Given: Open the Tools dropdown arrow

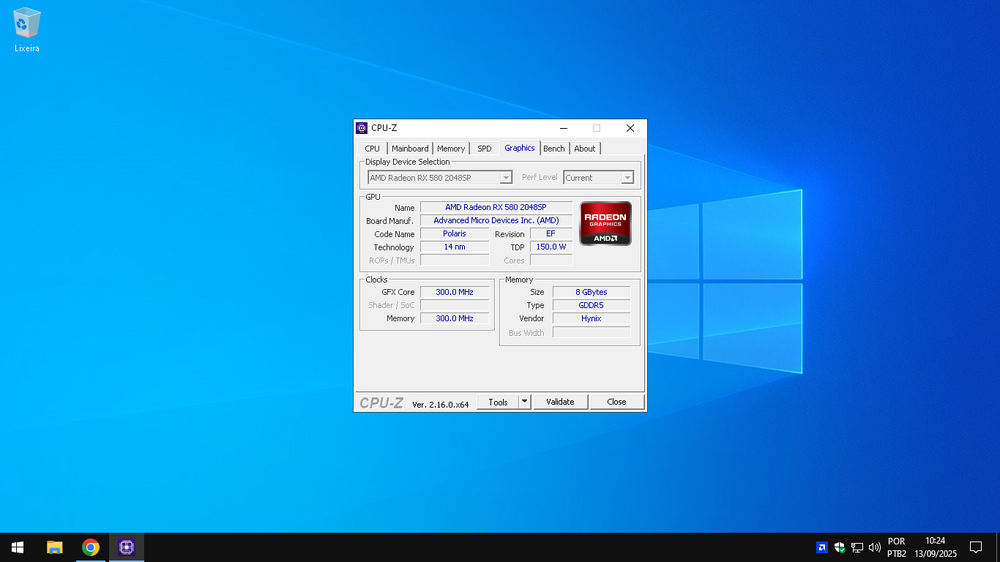Looking at the screenshot, I should (524, 402).
